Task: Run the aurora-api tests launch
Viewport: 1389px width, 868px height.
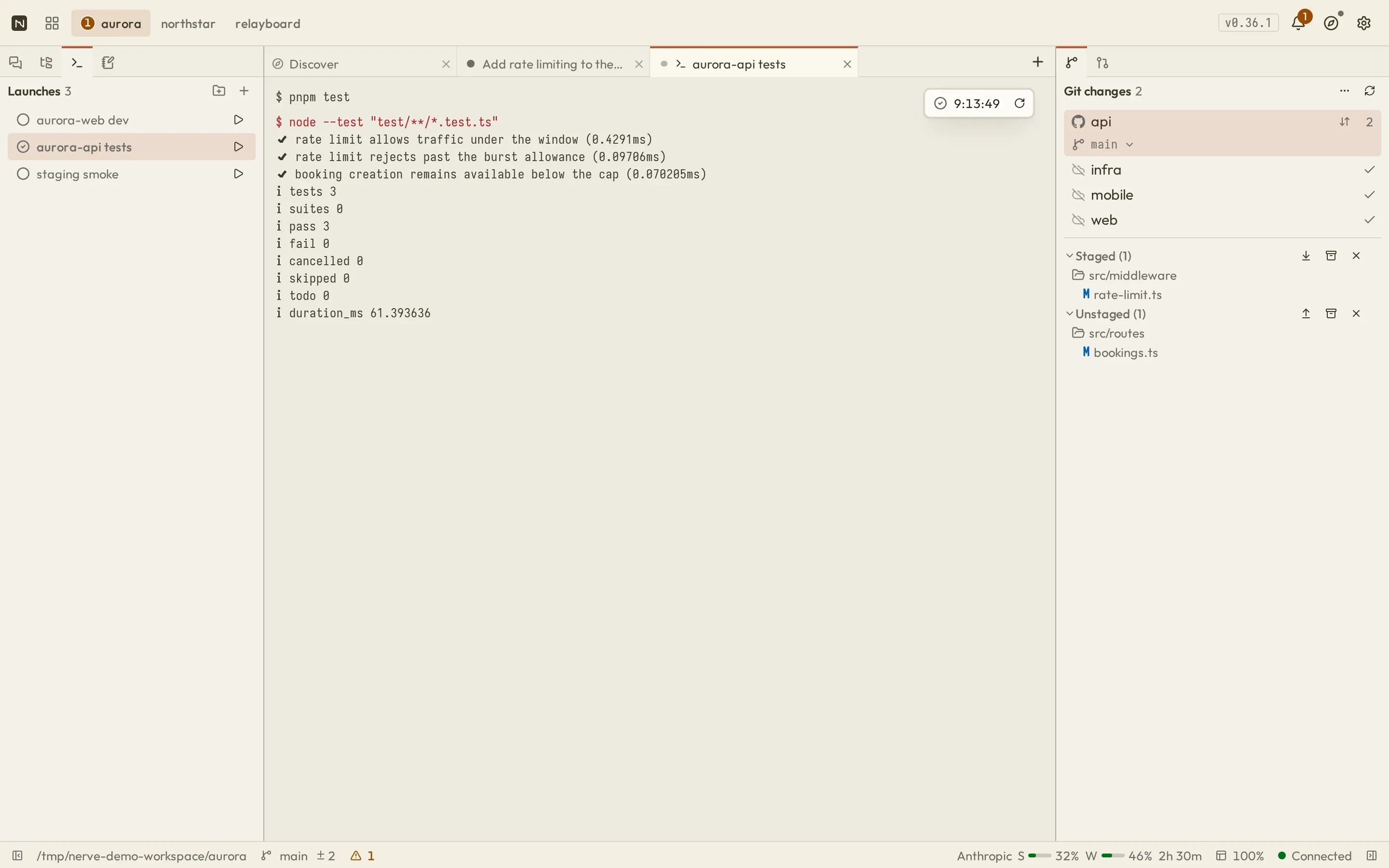Action: (x=239, y=147)
